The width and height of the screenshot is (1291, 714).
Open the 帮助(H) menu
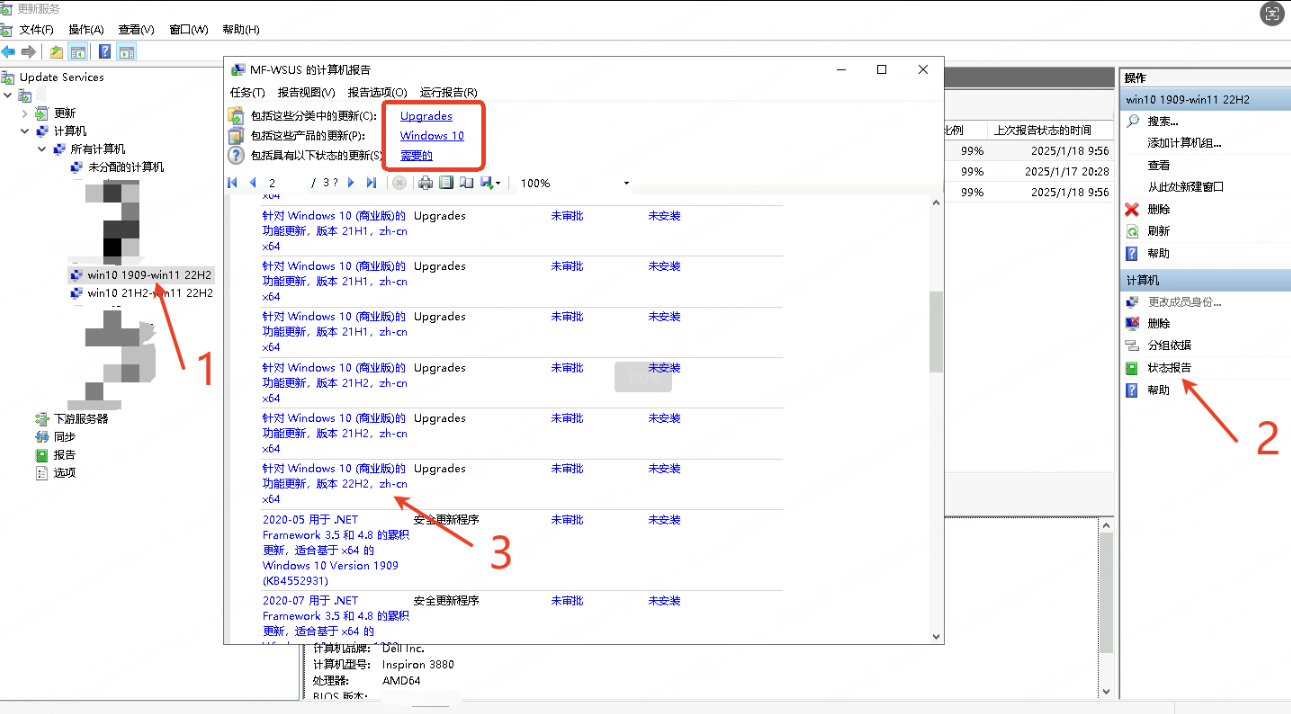(x=240, y=30)
